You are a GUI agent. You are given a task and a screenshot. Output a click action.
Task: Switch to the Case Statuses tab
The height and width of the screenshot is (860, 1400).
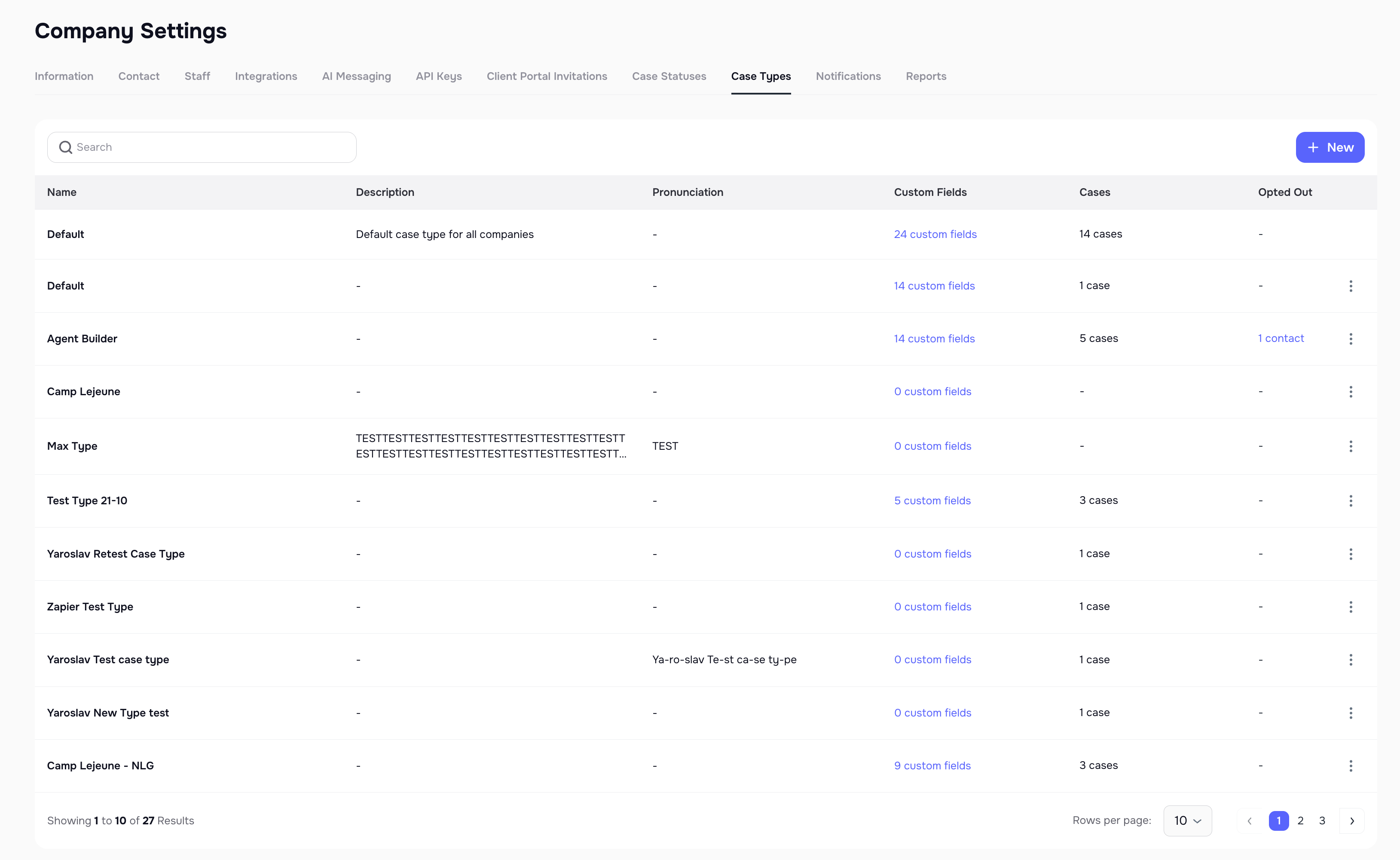click(669, 76)
